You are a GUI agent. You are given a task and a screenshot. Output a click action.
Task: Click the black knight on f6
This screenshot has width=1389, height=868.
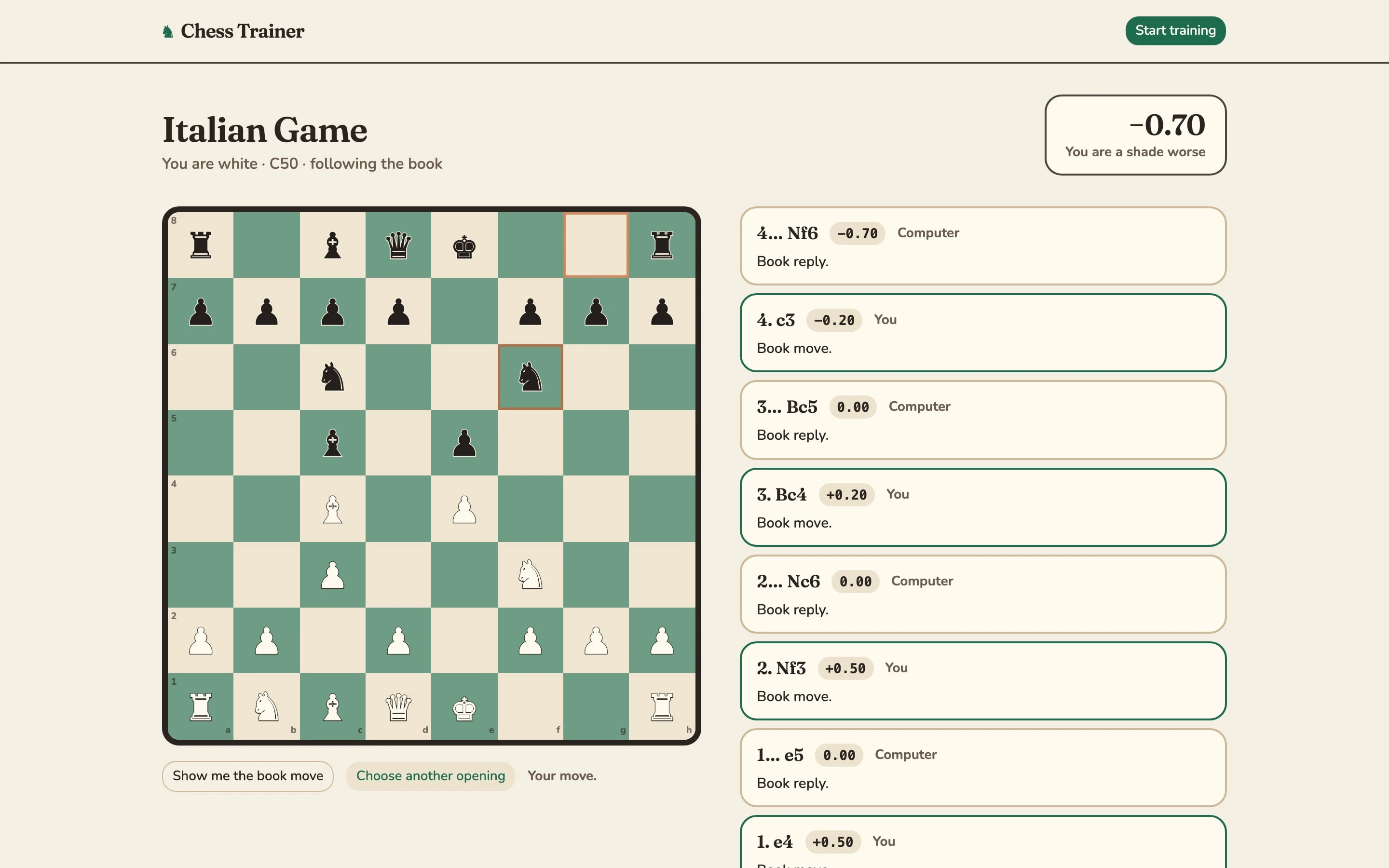tap(530, 377)
